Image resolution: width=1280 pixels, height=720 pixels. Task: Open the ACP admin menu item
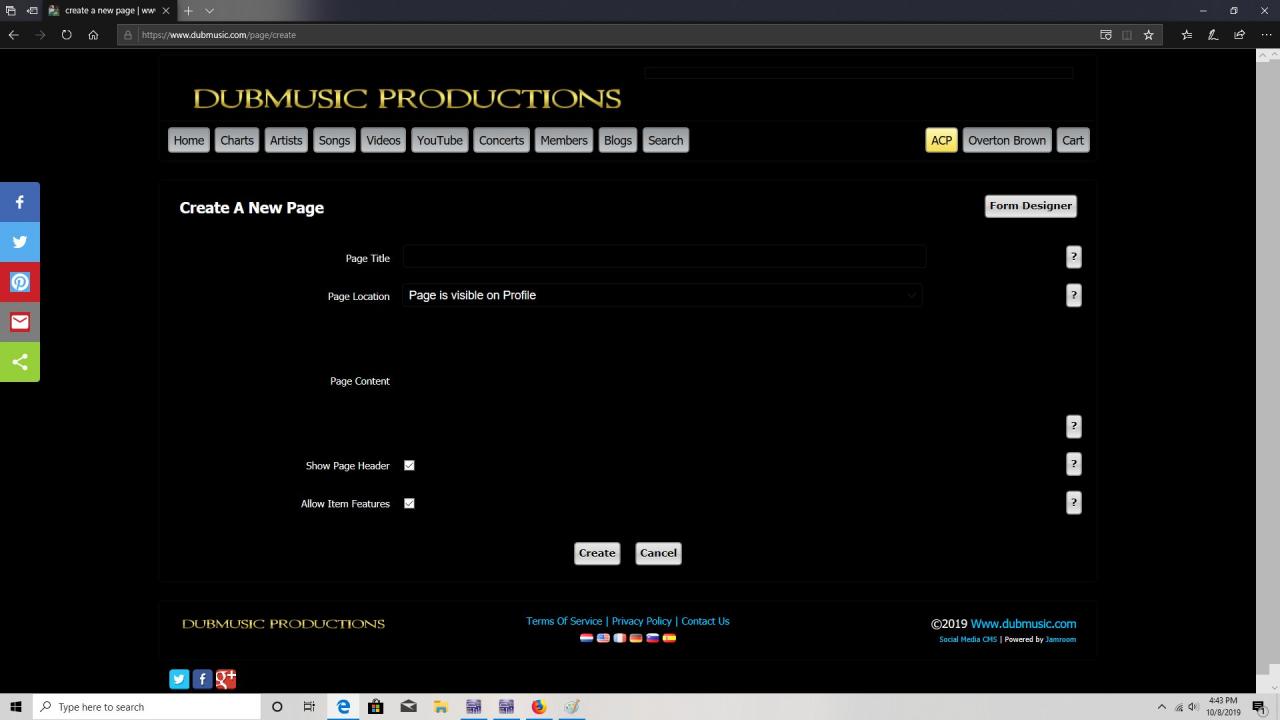[941, 141]
